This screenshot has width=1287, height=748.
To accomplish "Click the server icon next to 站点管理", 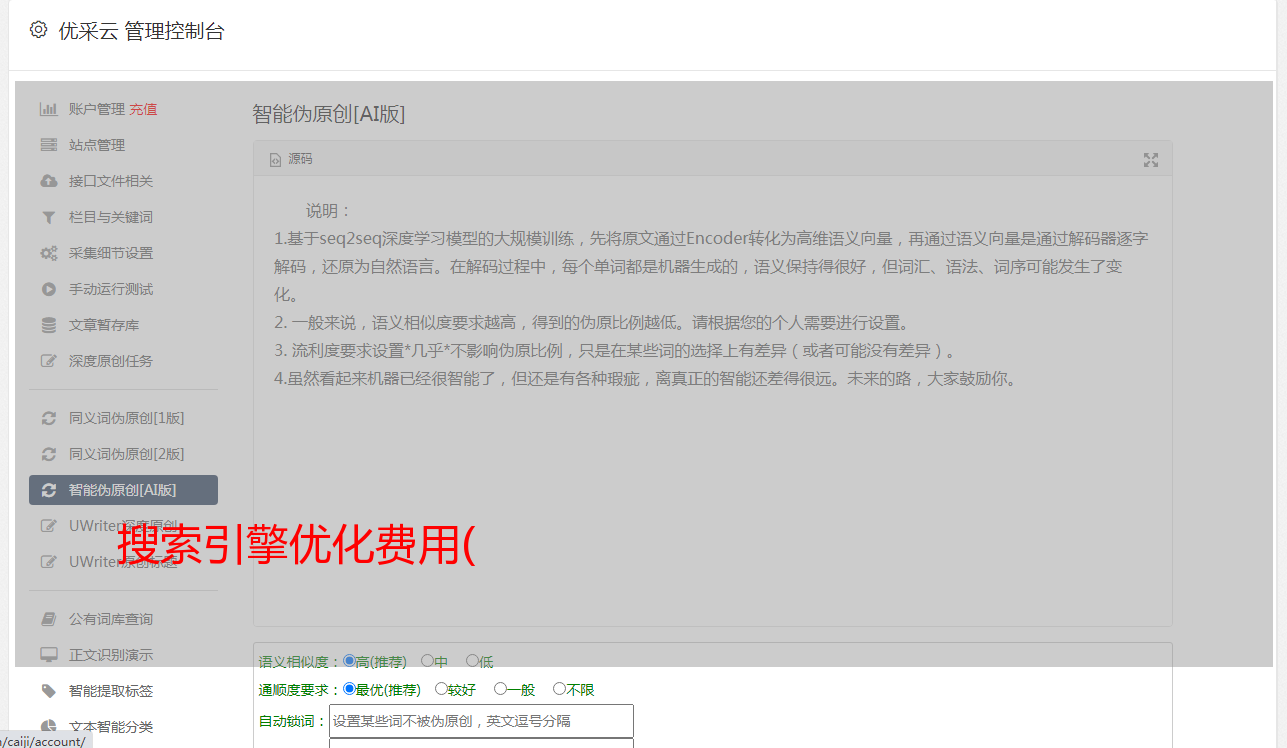I will pos(48,145).
